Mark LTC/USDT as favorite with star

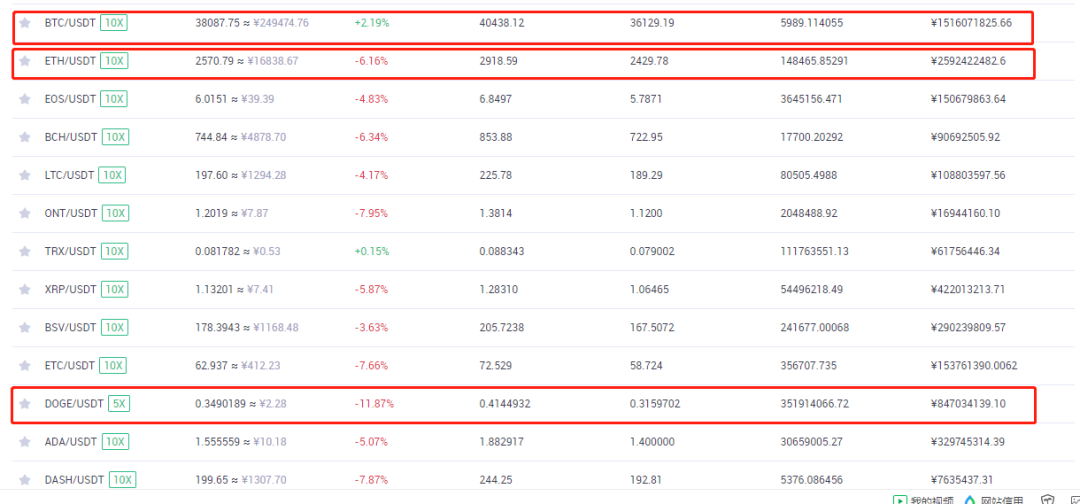coord(25,175)
